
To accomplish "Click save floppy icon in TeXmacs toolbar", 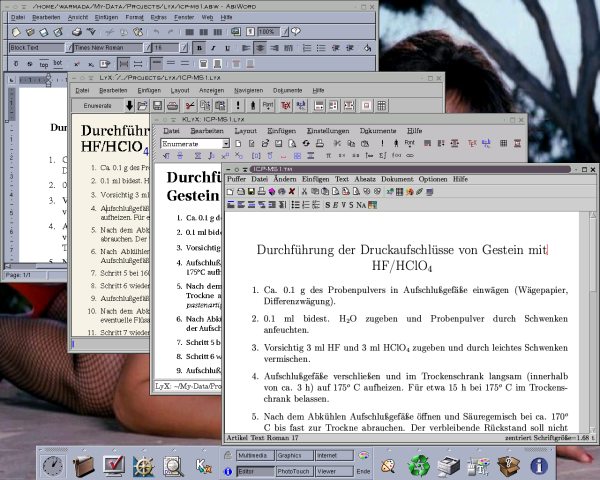I will [251, 191].
